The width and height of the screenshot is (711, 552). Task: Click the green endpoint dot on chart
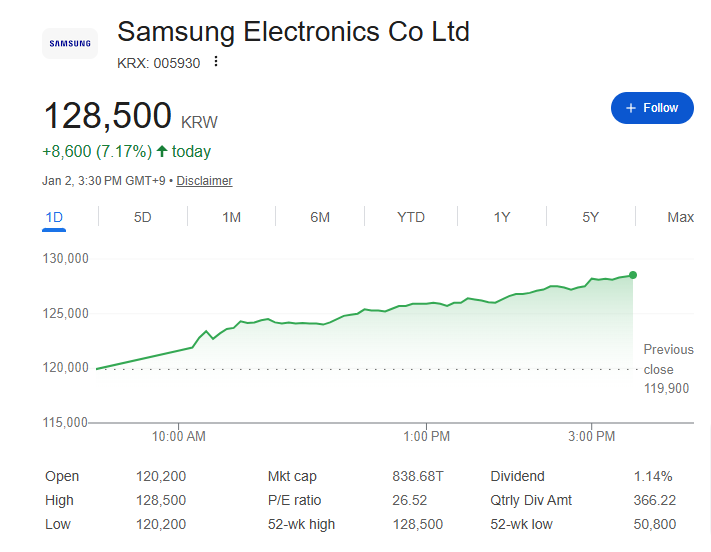click(633, 275)
